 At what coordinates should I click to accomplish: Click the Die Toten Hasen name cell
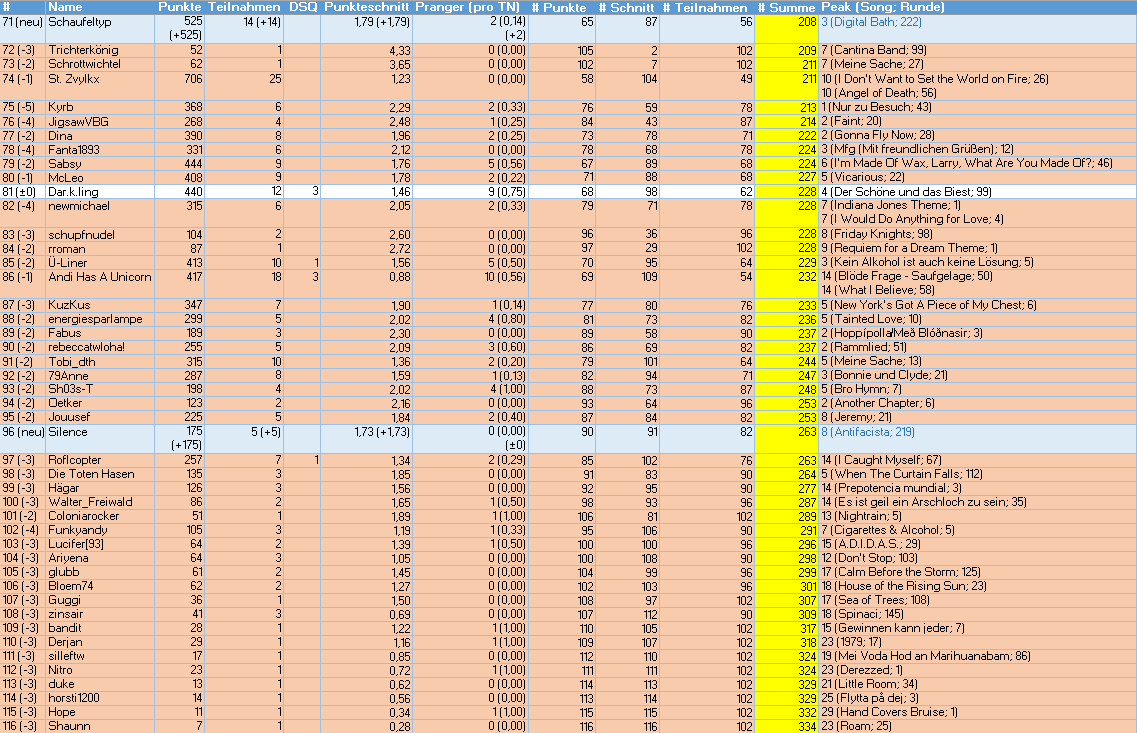91,474
